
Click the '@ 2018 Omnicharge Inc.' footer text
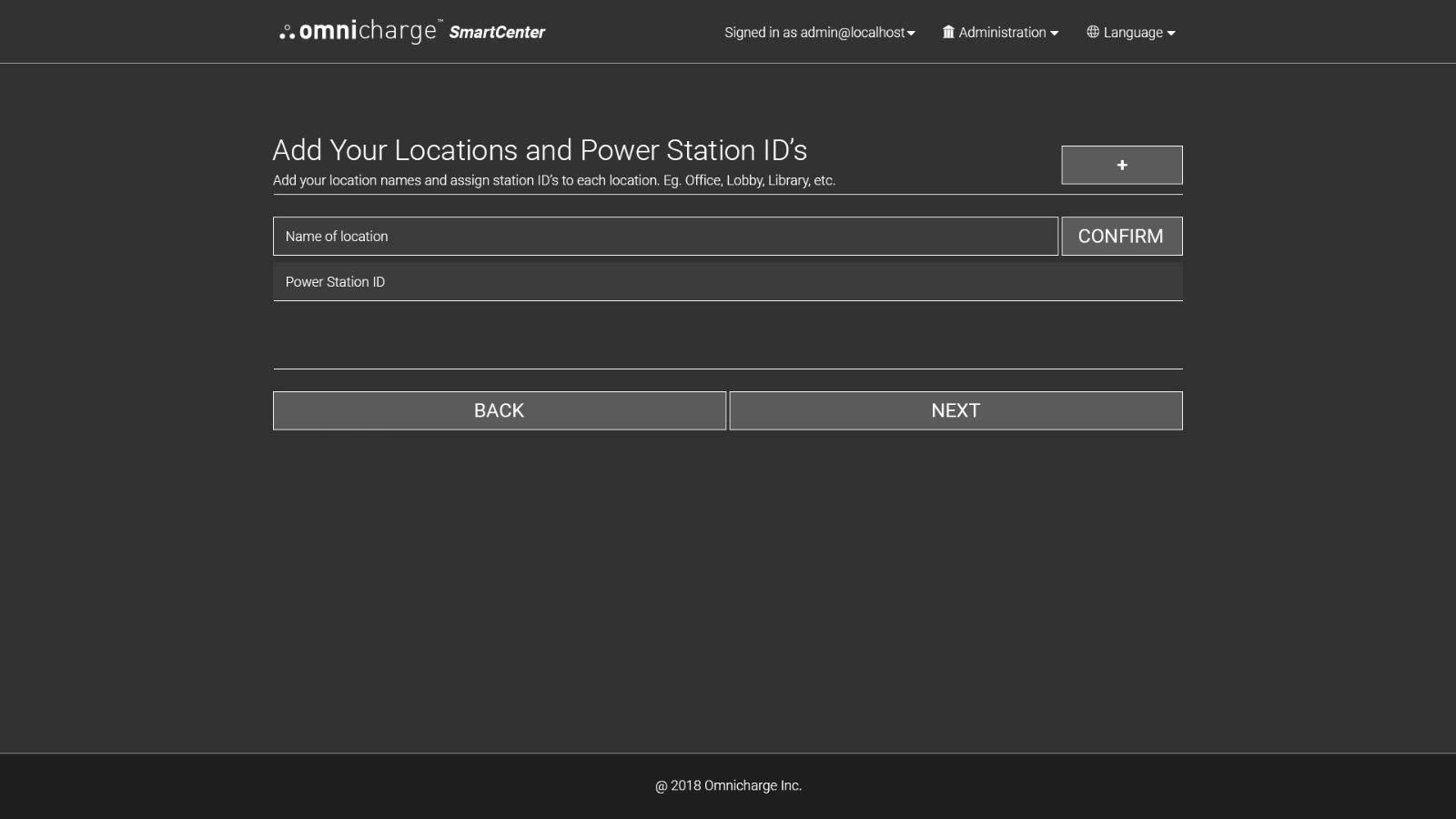click(x=728, y=785)
